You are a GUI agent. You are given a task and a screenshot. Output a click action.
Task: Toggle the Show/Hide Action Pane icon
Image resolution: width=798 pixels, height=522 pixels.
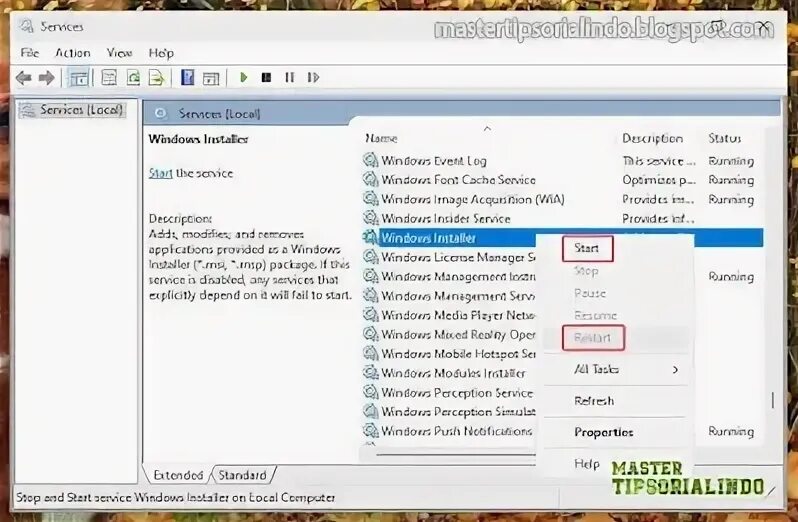click(211, 78)
